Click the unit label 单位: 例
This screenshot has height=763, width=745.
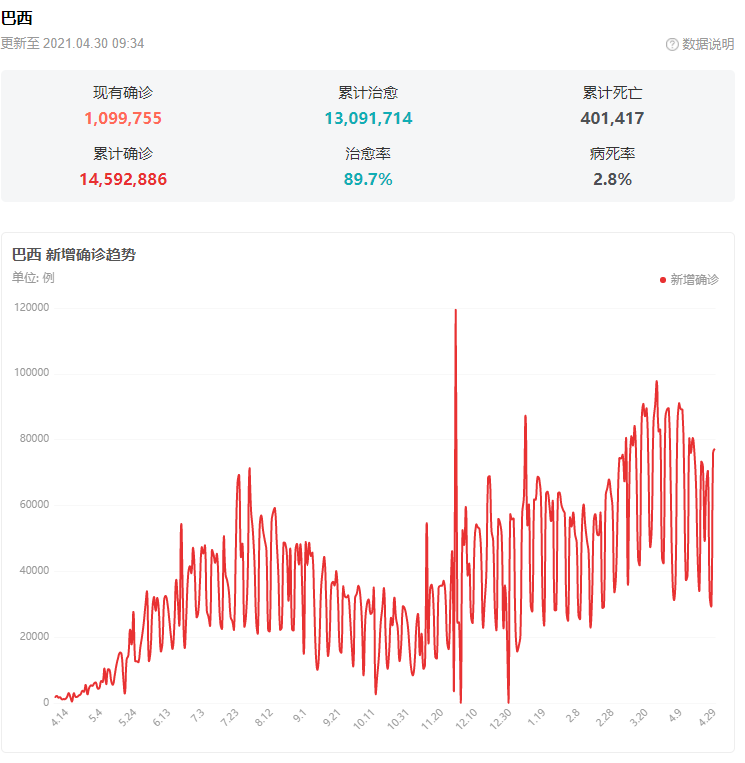(33, 278)
